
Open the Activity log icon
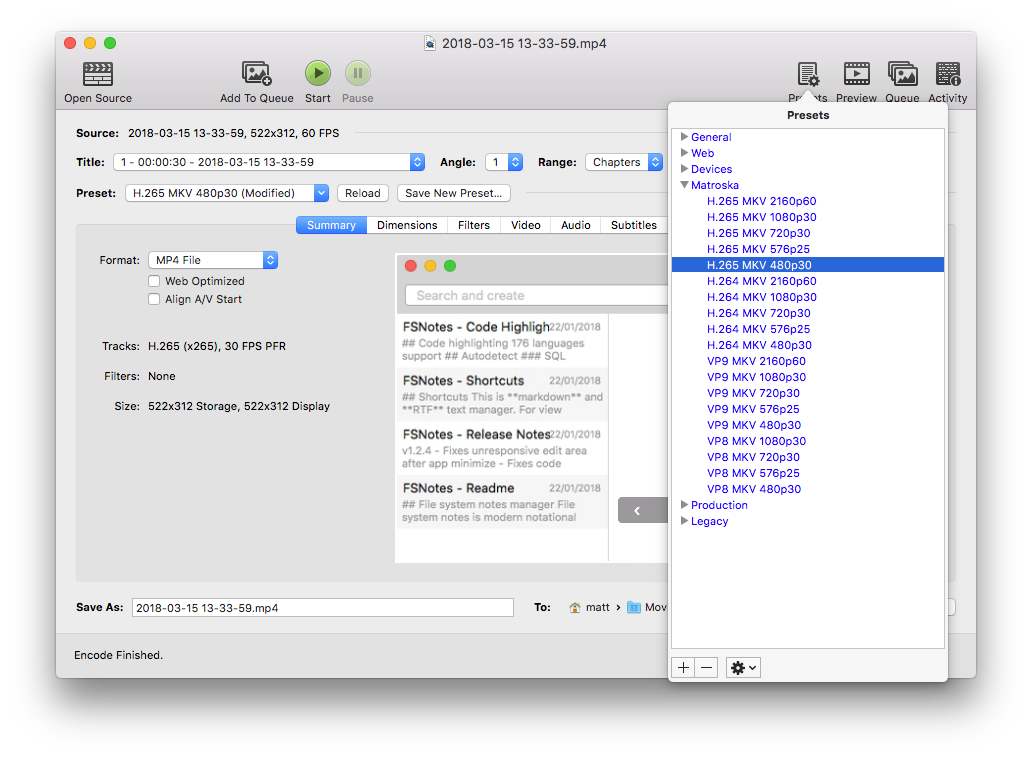click(x=948, y=74)
